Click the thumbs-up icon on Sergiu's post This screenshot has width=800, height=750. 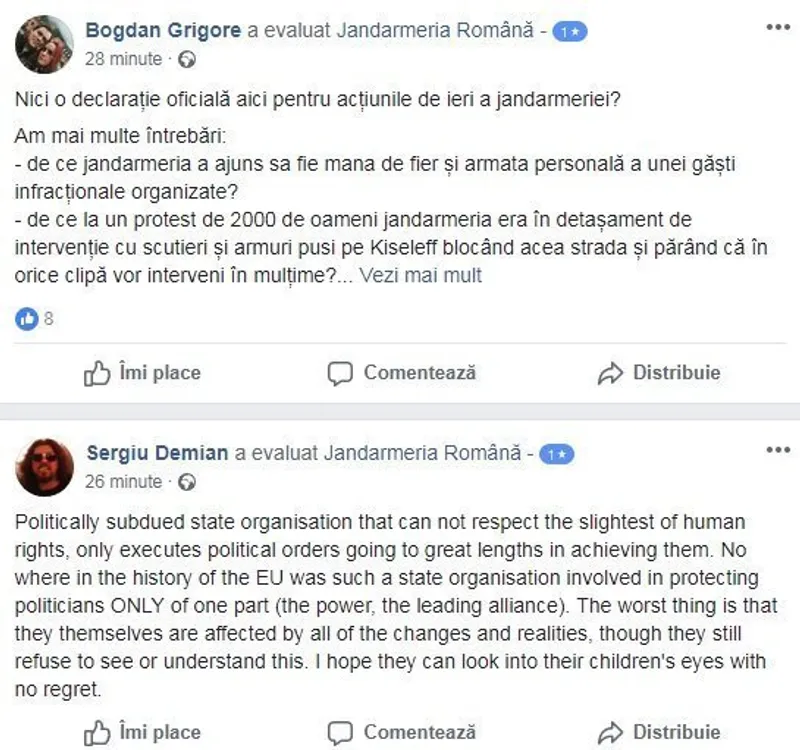96,733
